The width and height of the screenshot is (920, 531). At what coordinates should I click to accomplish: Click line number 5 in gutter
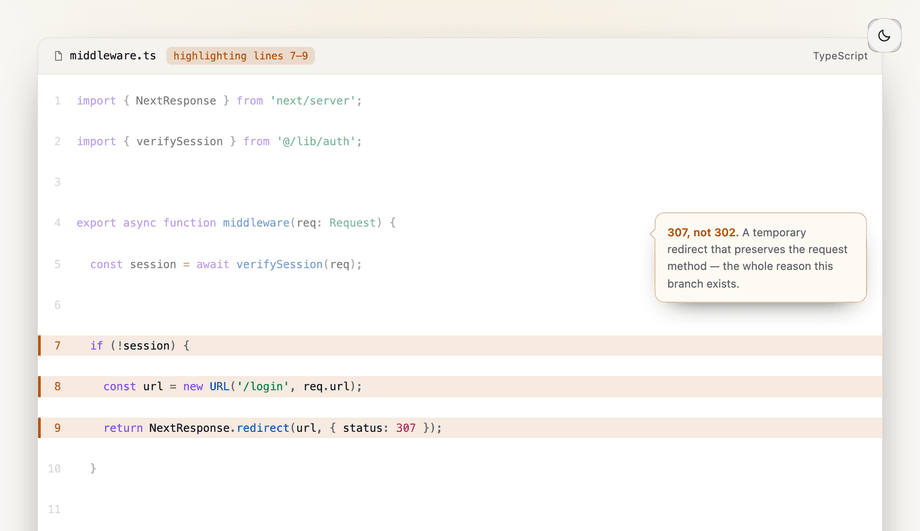58,264
